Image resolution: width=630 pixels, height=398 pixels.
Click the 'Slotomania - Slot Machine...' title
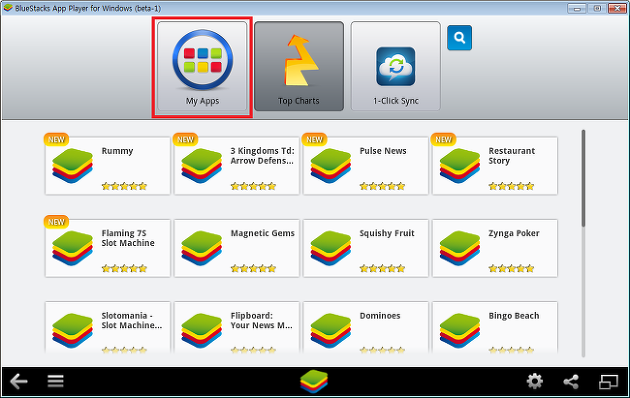[132, 320]
